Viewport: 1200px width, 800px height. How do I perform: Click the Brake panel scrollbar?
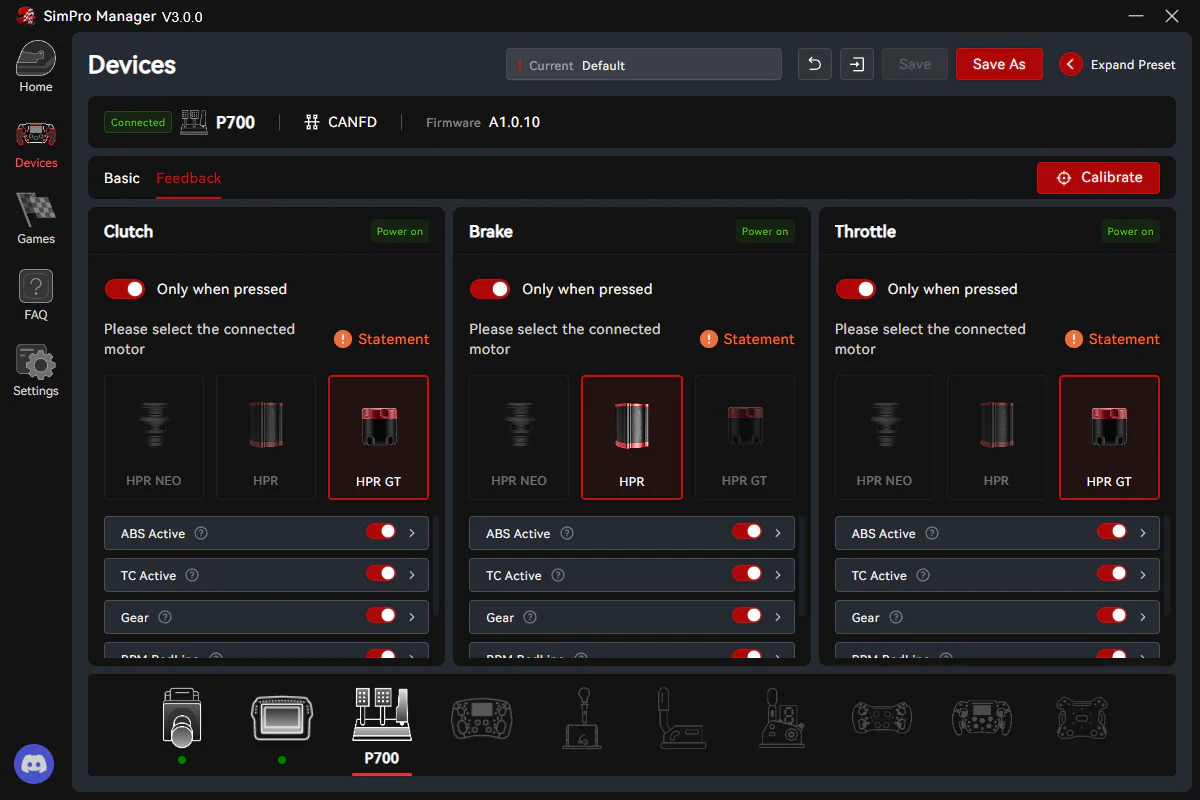click(x=801, y=567)
